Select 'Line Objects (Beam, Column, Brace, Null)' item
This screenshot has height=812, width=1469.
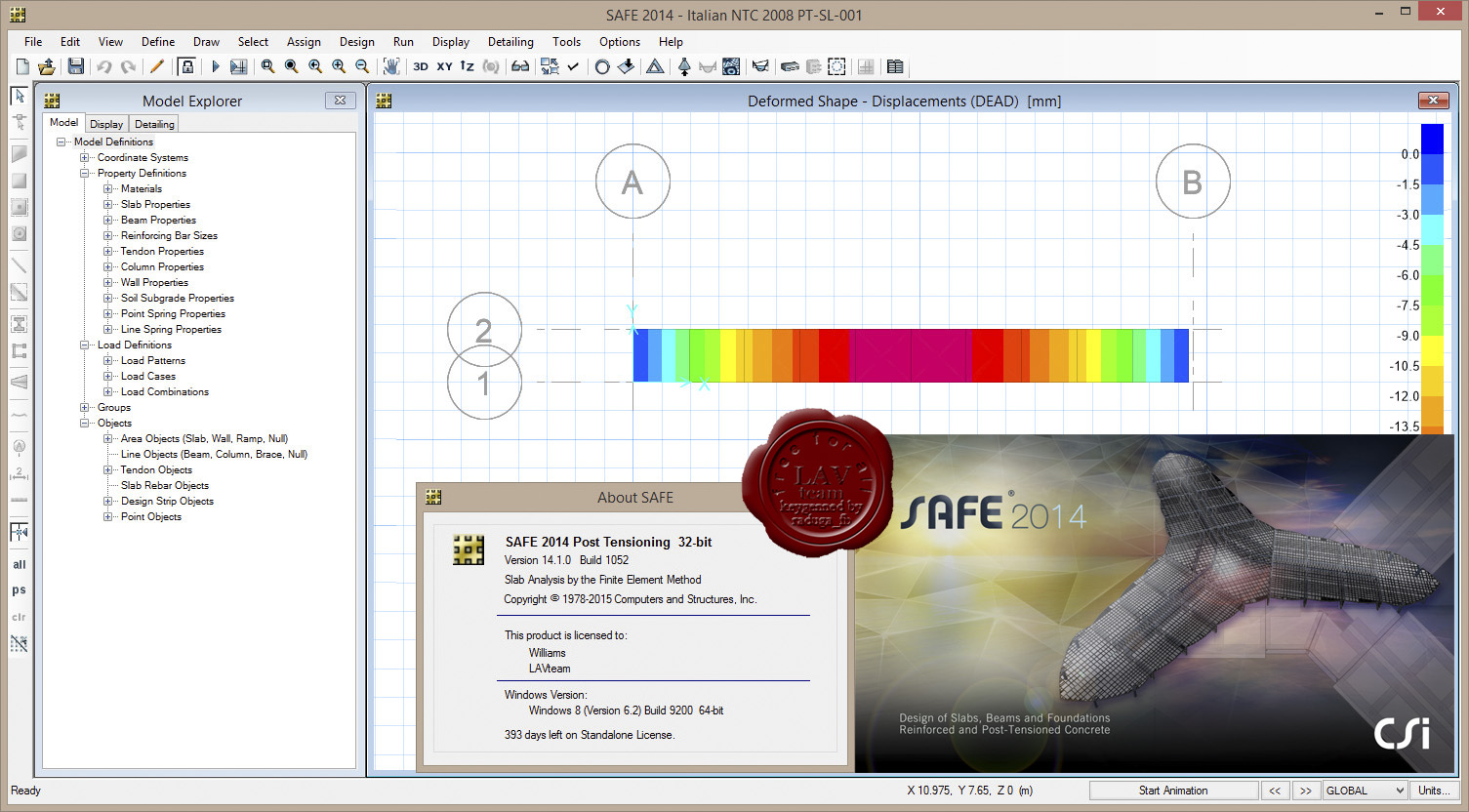[214, 454]
